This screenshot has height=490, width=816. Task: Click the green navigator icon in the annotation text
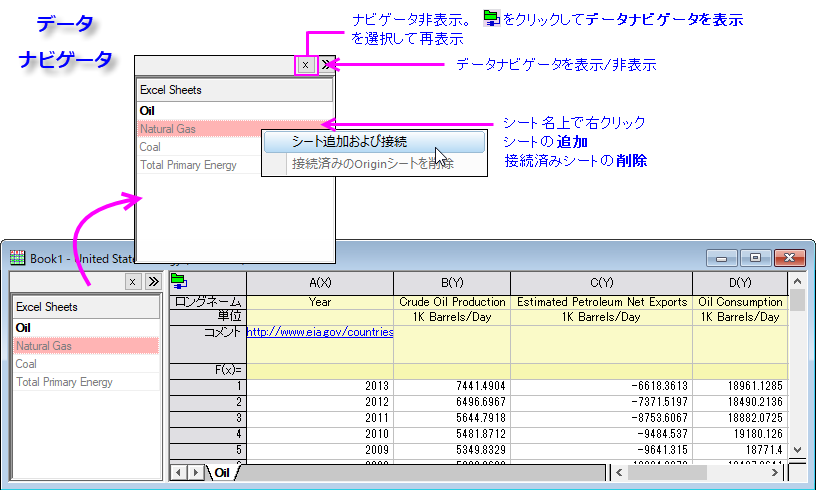pos(491,18)
